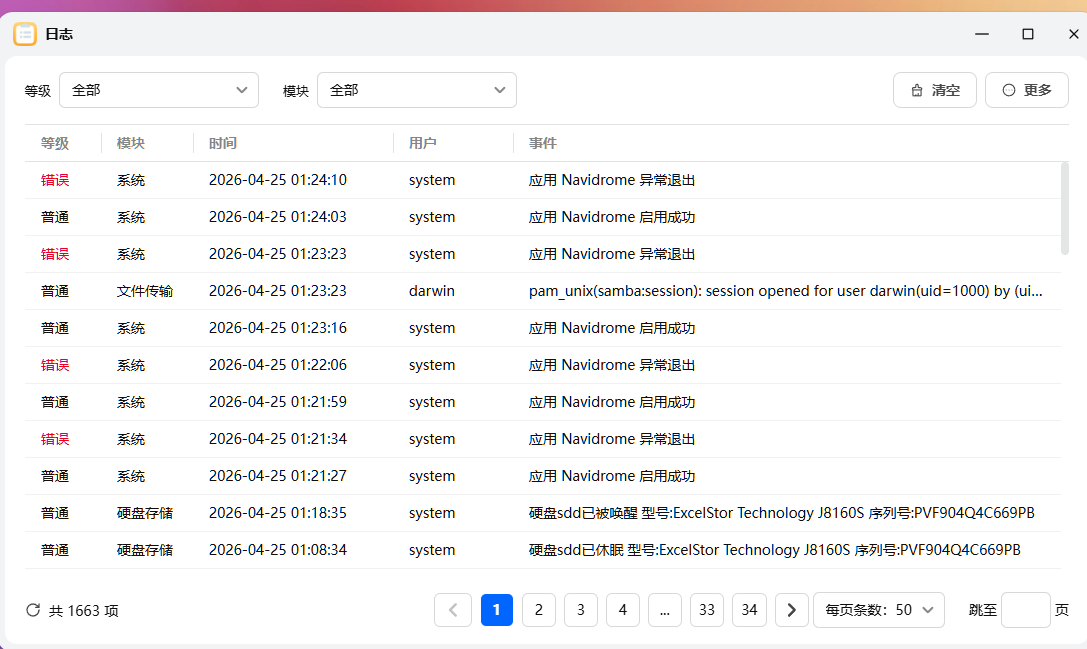Viewport: 1087px width, 649px height.
Task: Click the ellipsis between page numbers
Action: (x=665, y=610)
